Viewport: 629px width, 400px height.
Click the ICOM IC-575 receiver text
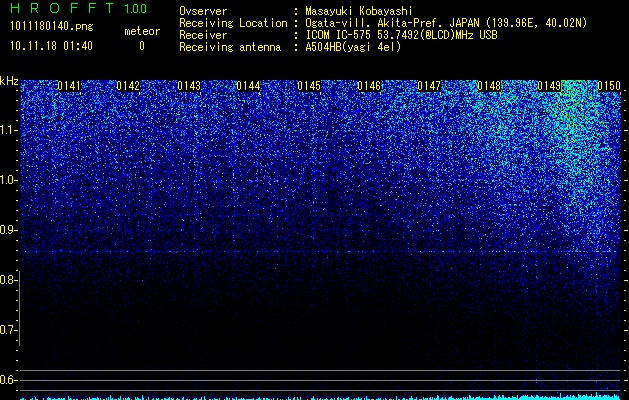pos(401,35)
